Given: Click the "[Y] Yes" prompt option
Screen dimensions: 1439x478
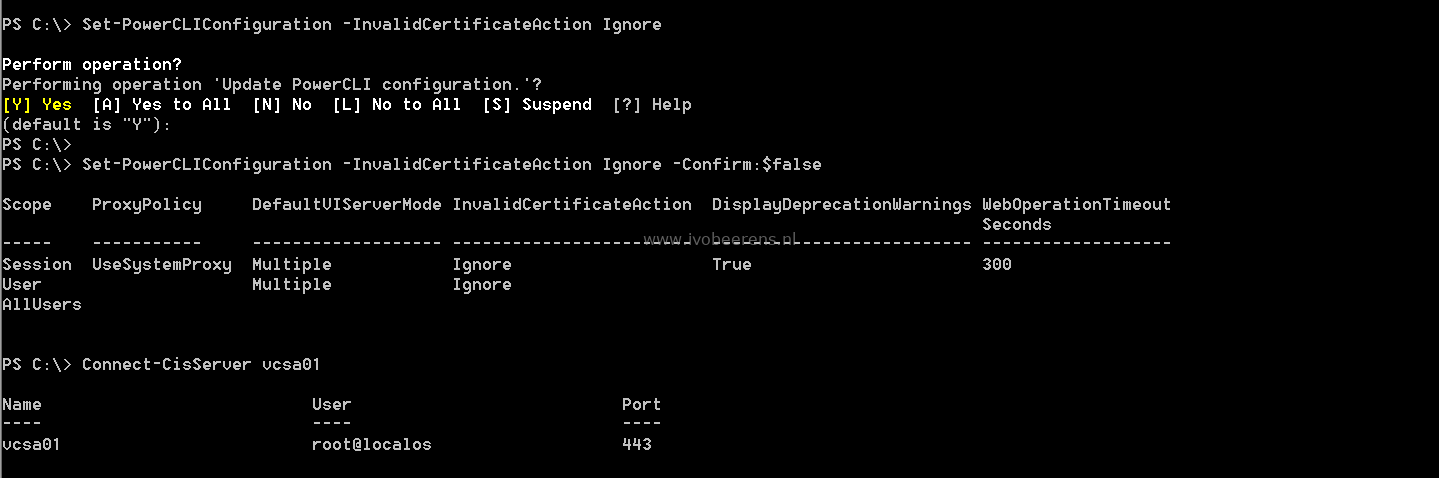Looking at the screenshot, I should click(37, 104).
